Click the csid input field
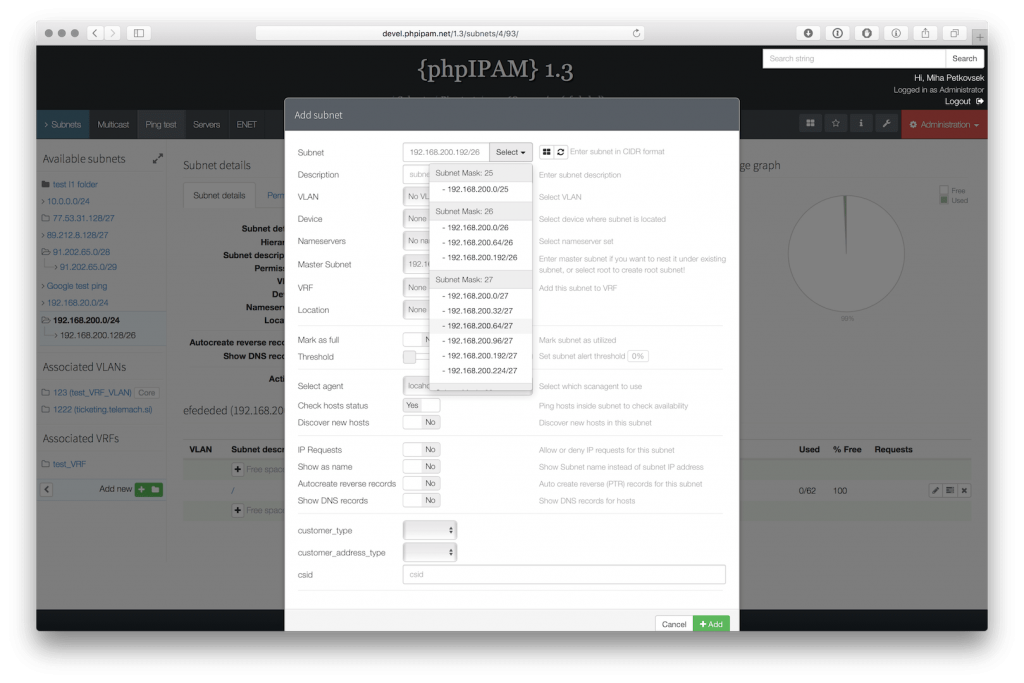This screenshot has height=683, width=1024. 563,574
